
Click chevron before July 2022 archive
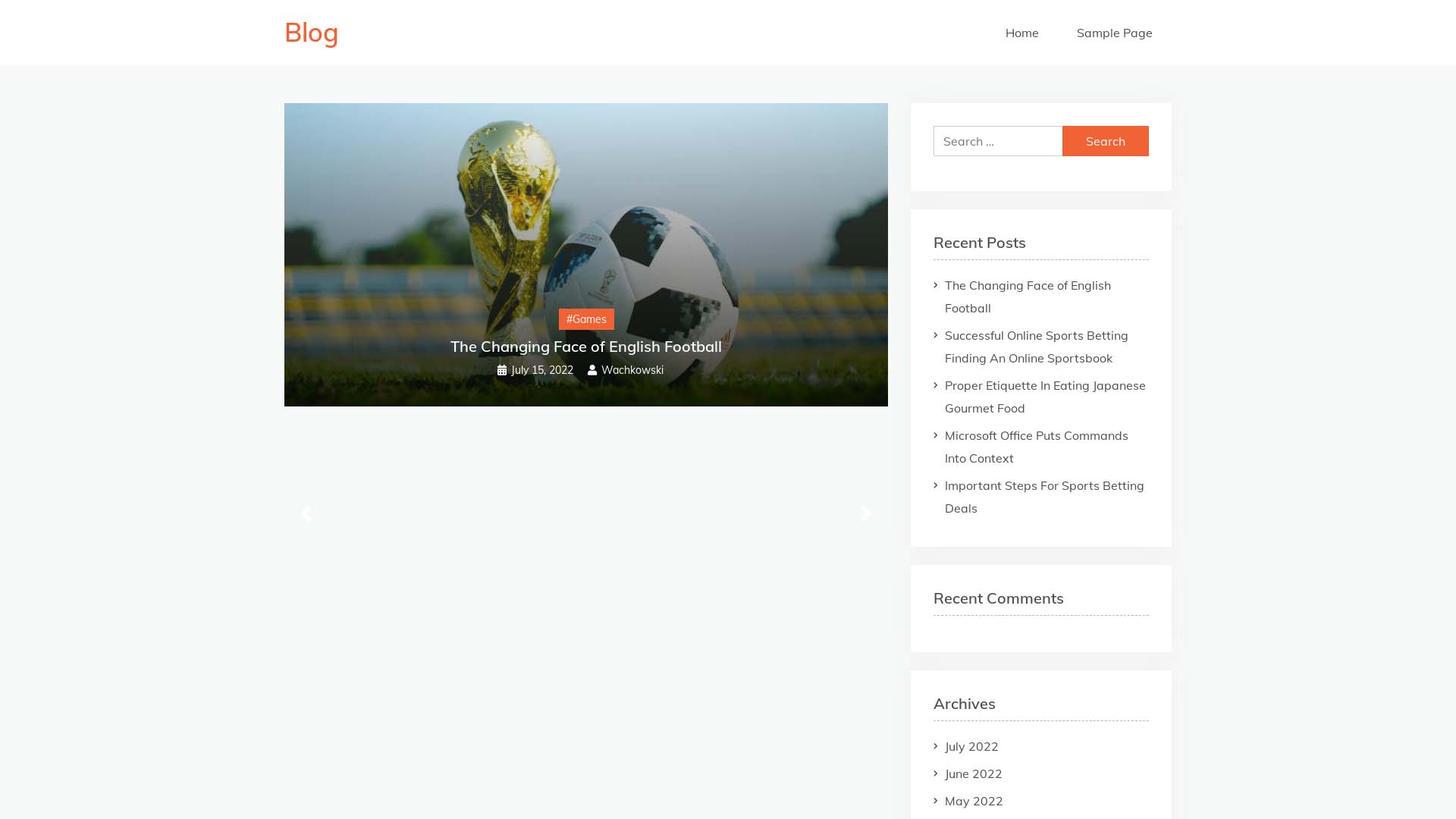pos(936,746)
